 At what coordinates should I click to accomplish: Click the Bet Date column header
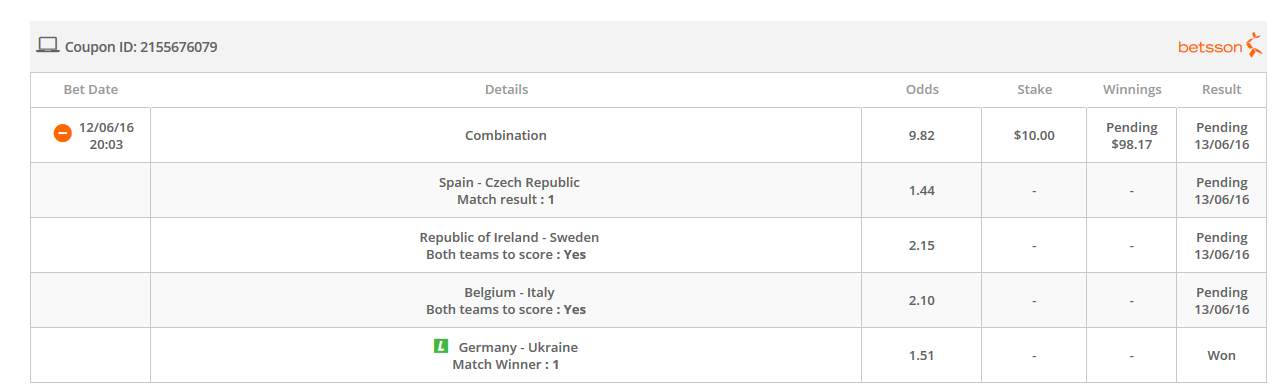pyautogui.click(x=91, y=90)
